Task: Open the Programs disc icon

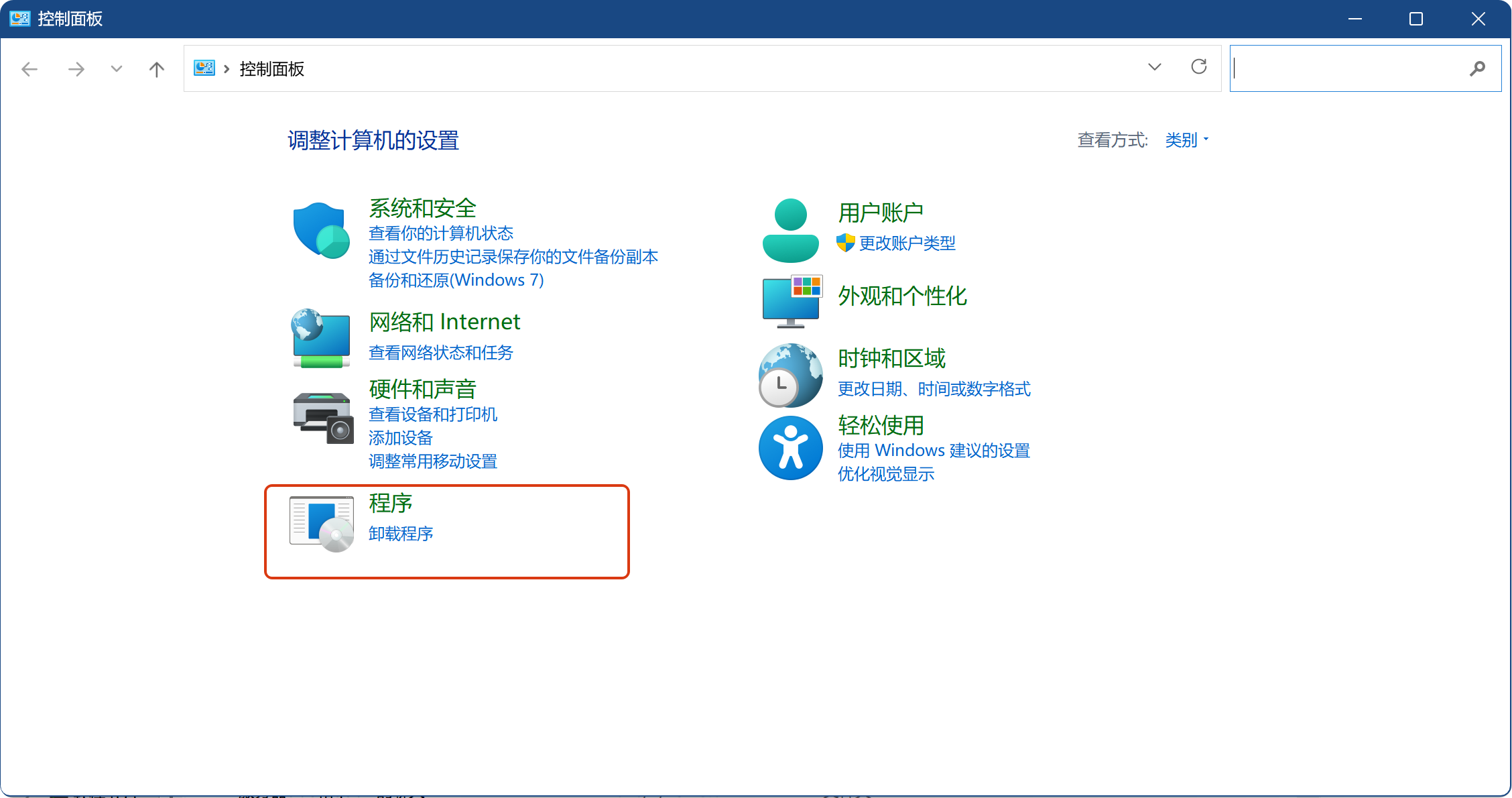Action: pyautogui.click(x=322, y=524)
